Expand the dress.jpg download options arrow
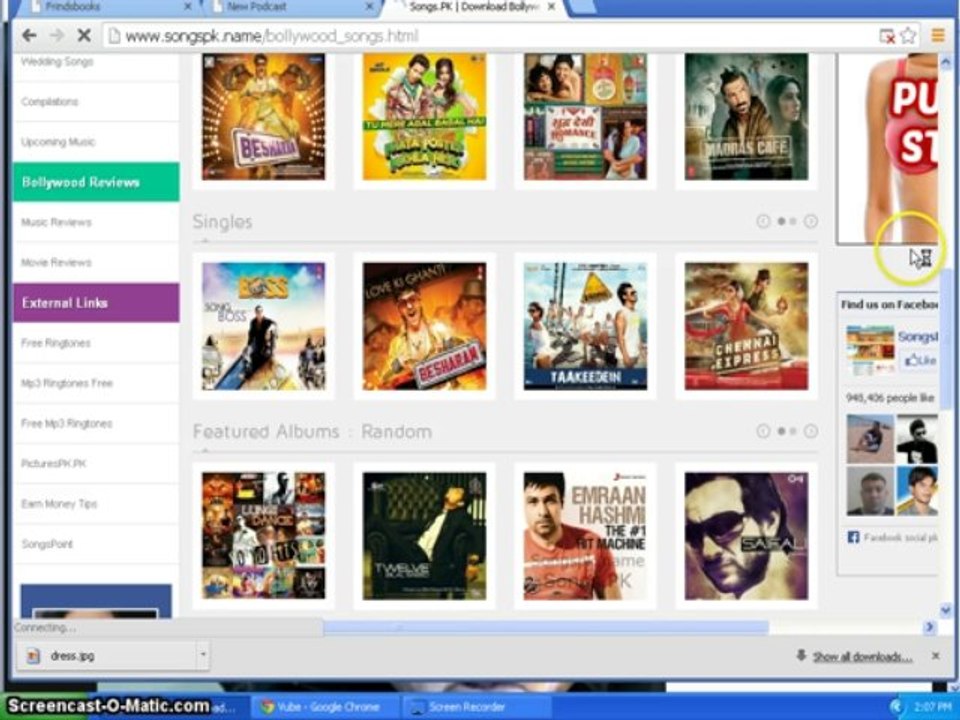Image resolution: width=960 pixels, height=720 pixels. (x=203, y=656)
